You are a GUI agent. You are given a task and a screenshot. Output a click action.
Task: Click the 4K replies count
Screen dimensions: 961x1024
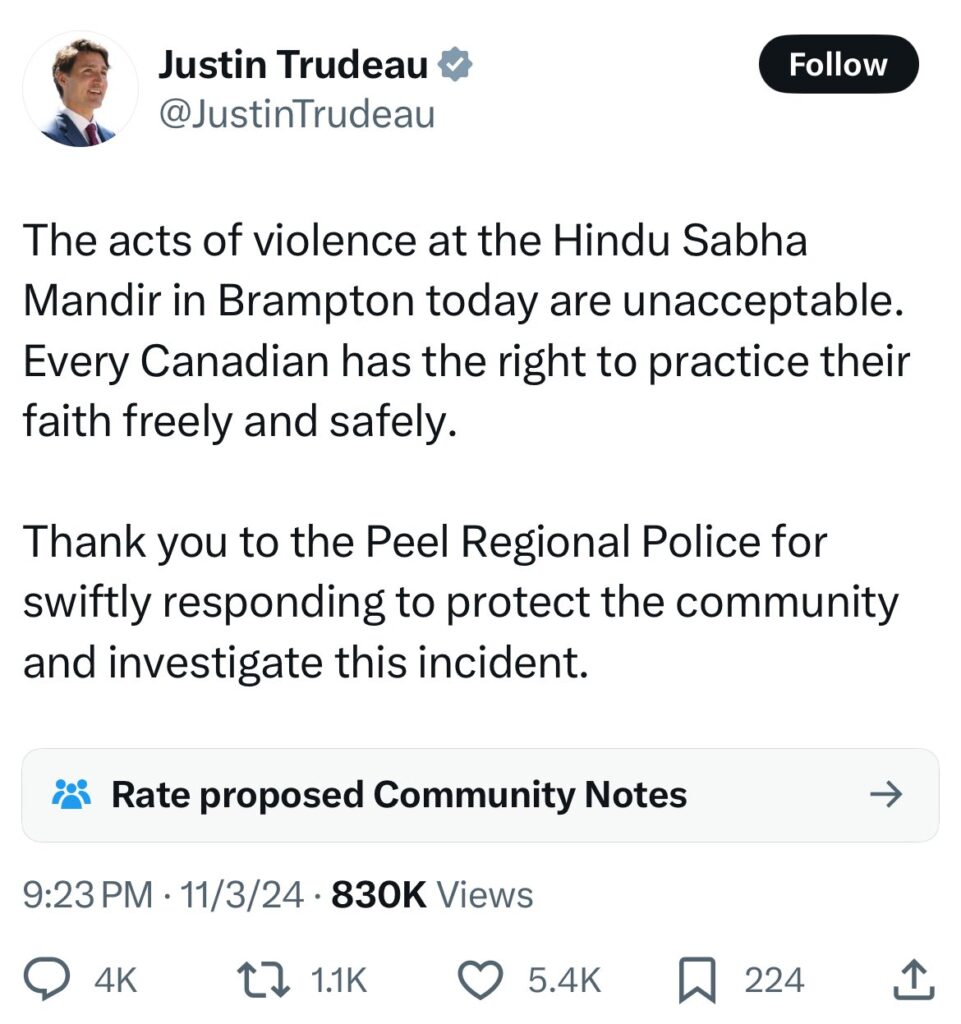tap(116, 980)
